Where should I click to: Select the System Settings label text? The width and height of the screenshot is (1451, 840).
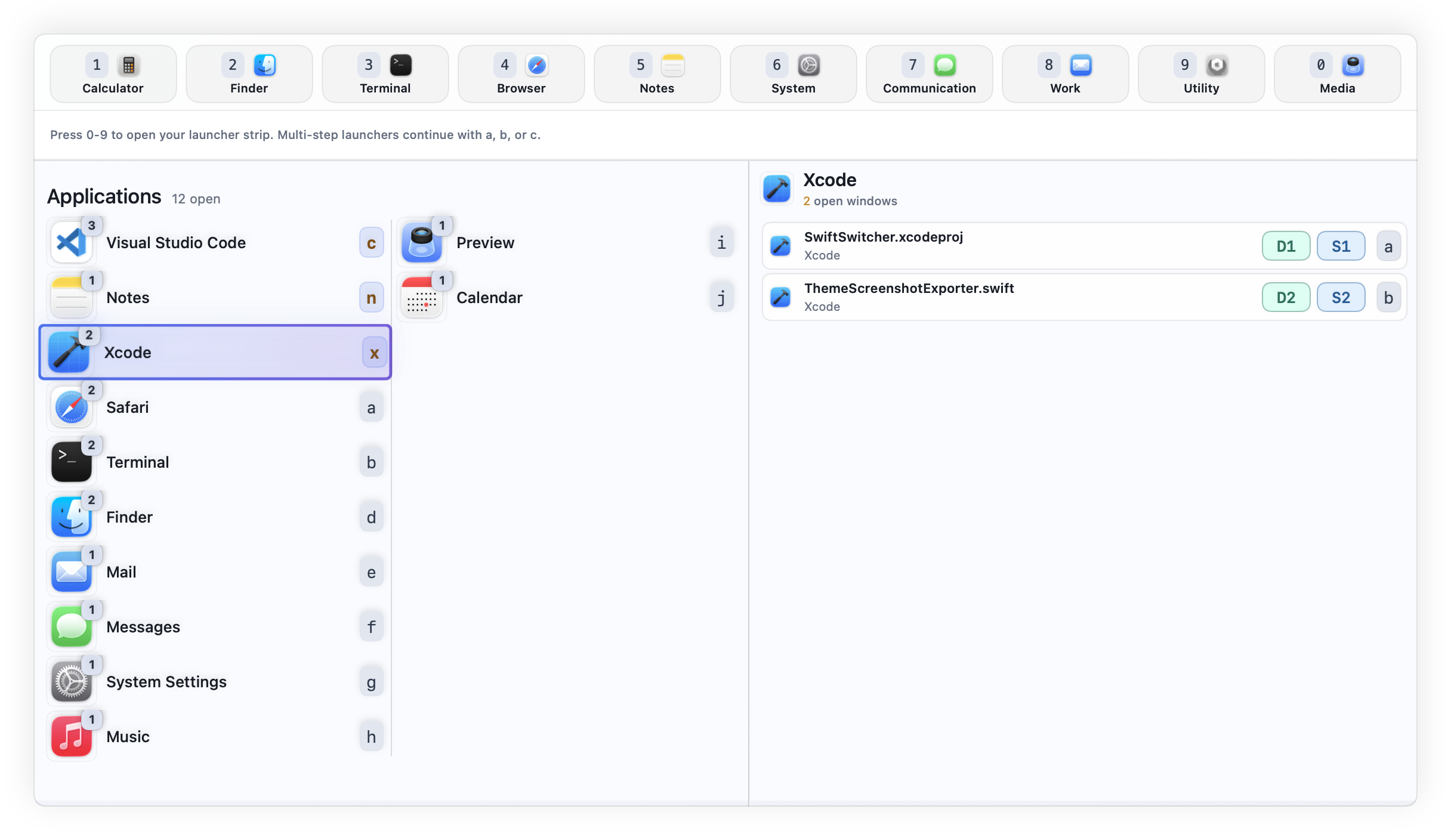pos(166,682)
